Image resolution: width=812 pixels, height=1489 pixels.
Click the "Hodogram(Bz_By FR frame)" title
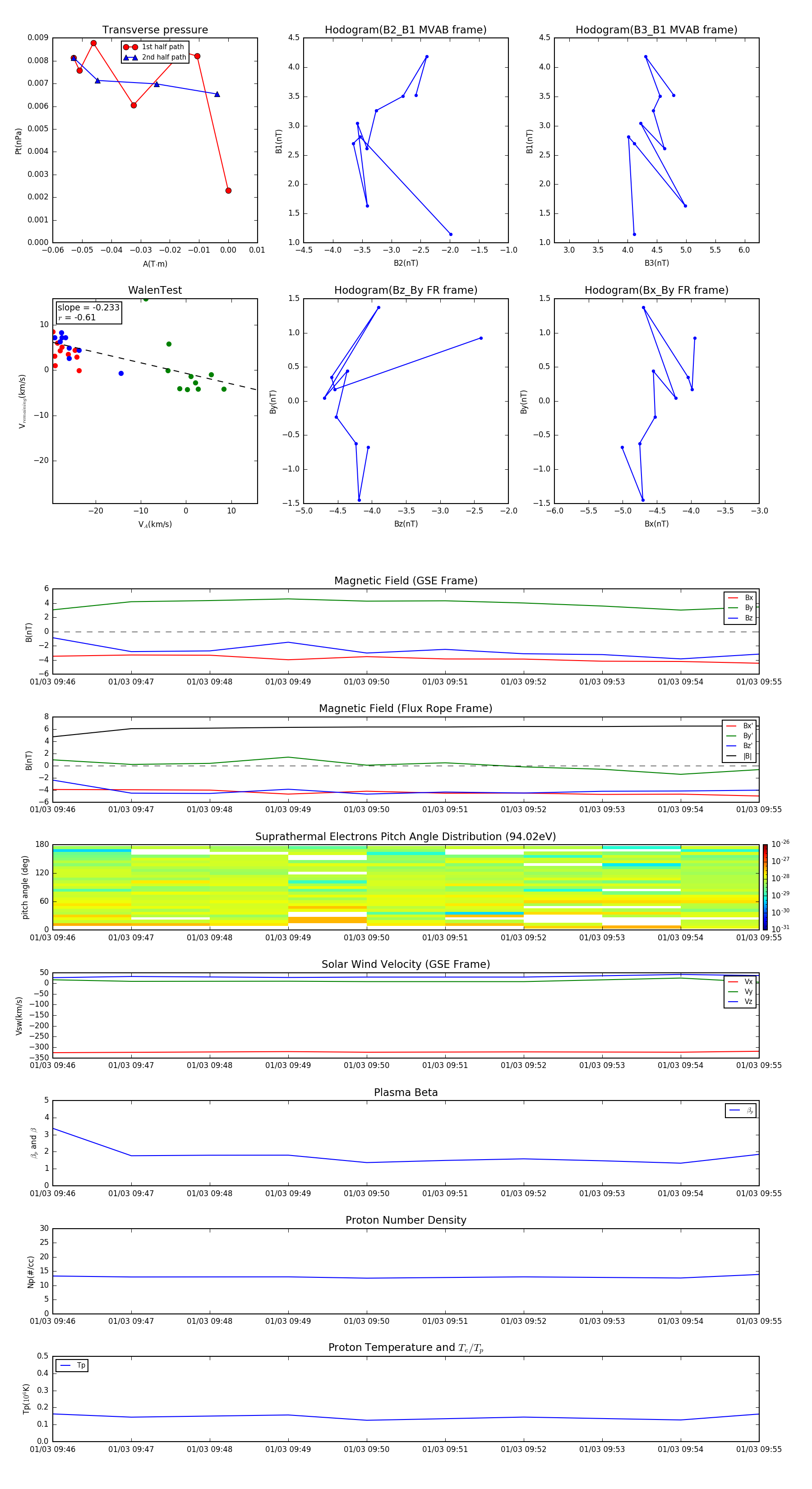click(406, 290)
